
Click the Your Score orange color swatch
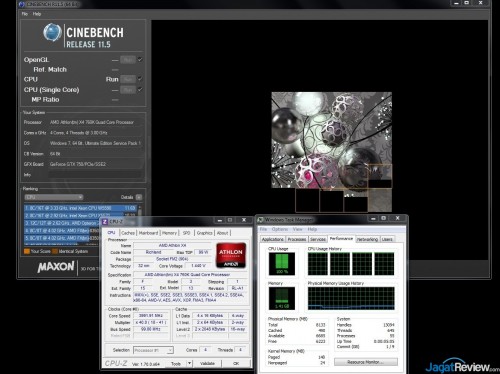tap(27, 251)
